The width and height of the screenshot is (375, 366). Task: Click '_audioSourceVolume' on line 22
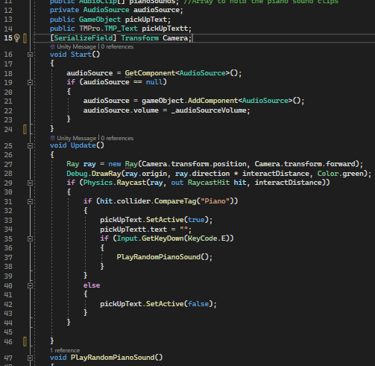(209, 110)
